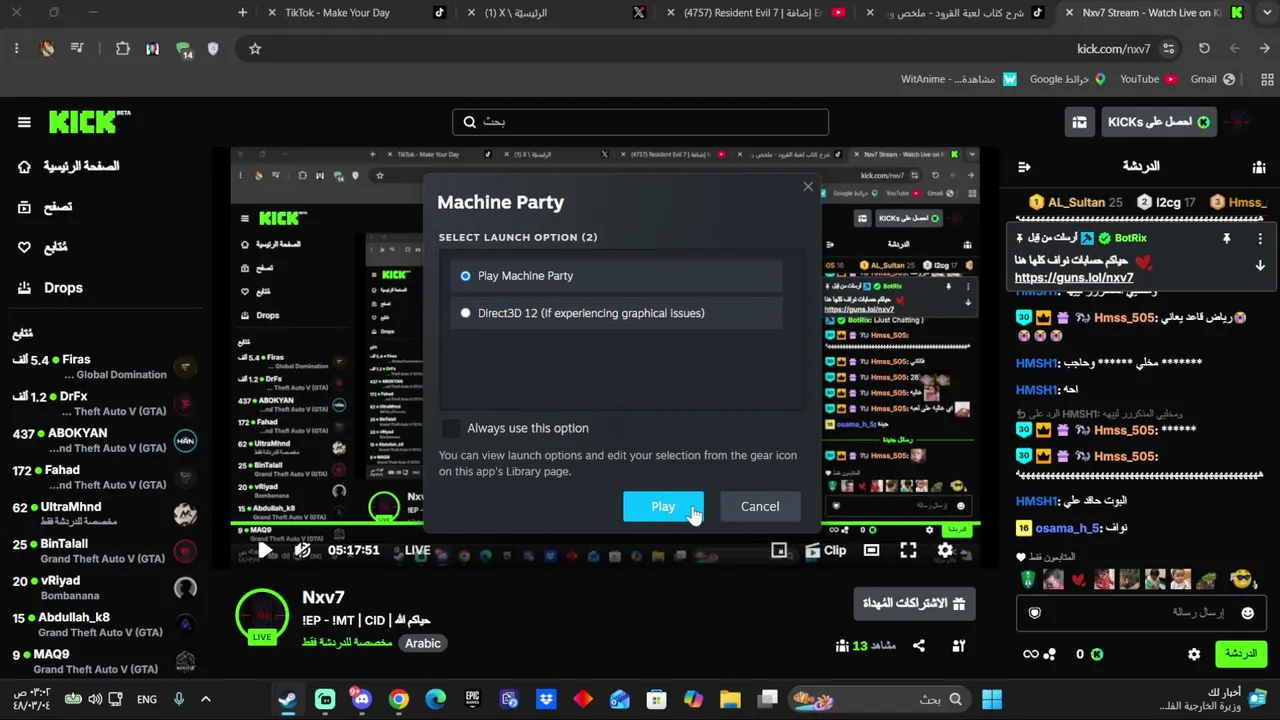Open the Kick dashboard icon beside the KICKs button
The height and width of the screenshot is (720, 1280).
1079,122
